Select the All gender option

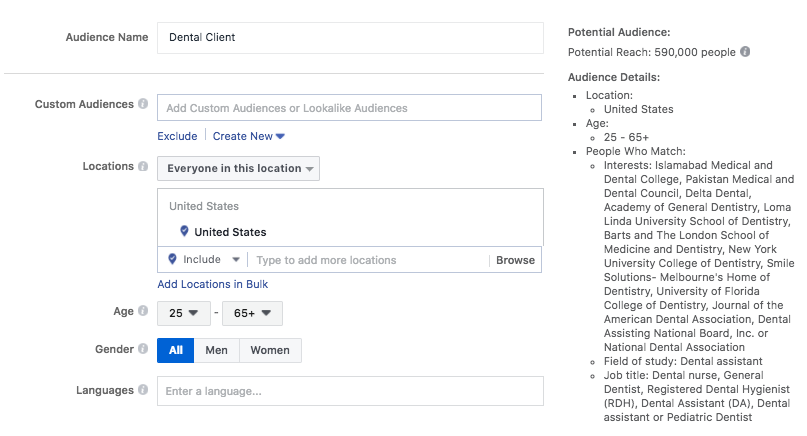pos(176,350)
